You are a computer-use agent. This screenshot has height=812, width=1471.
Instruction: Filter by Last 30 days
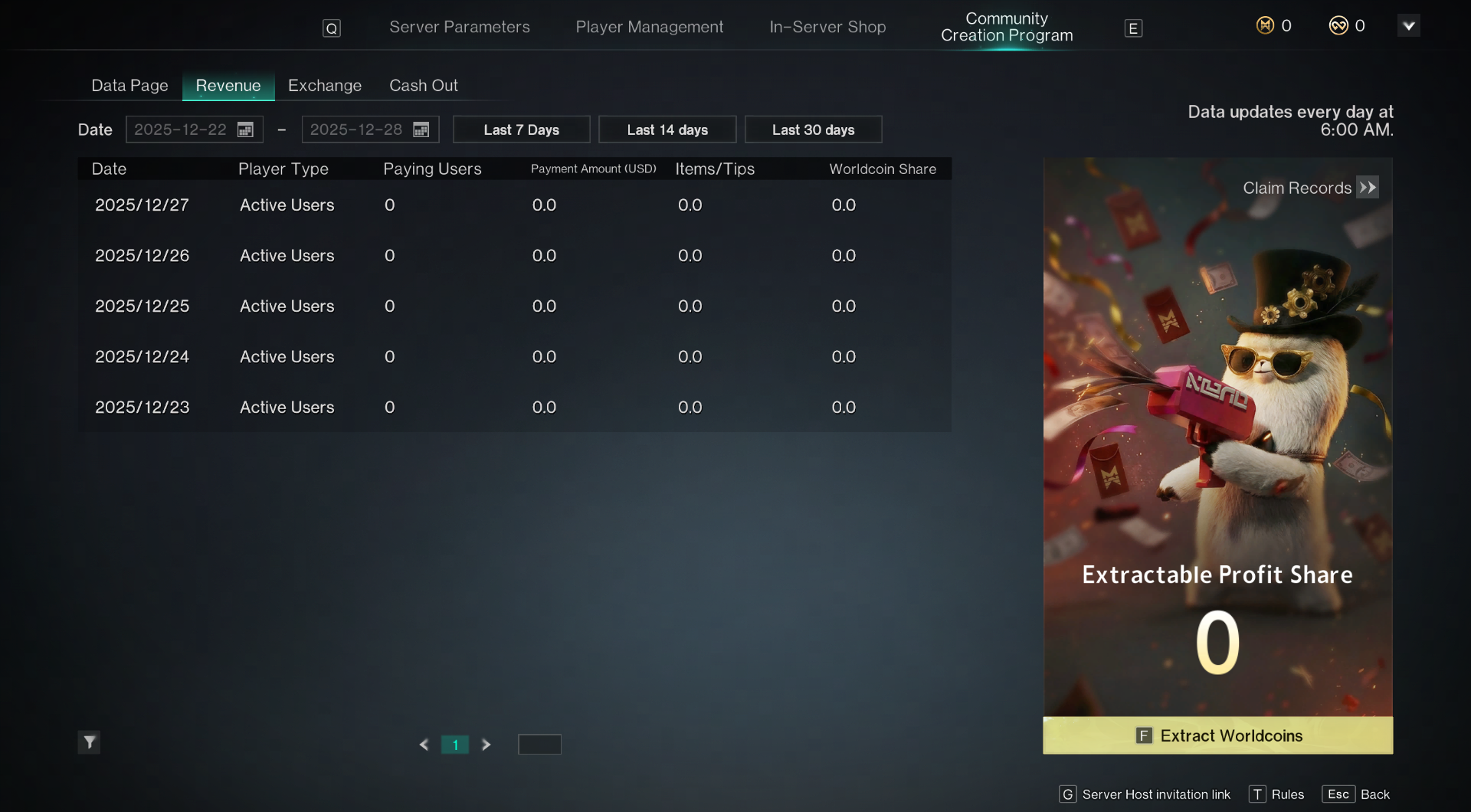814,129
